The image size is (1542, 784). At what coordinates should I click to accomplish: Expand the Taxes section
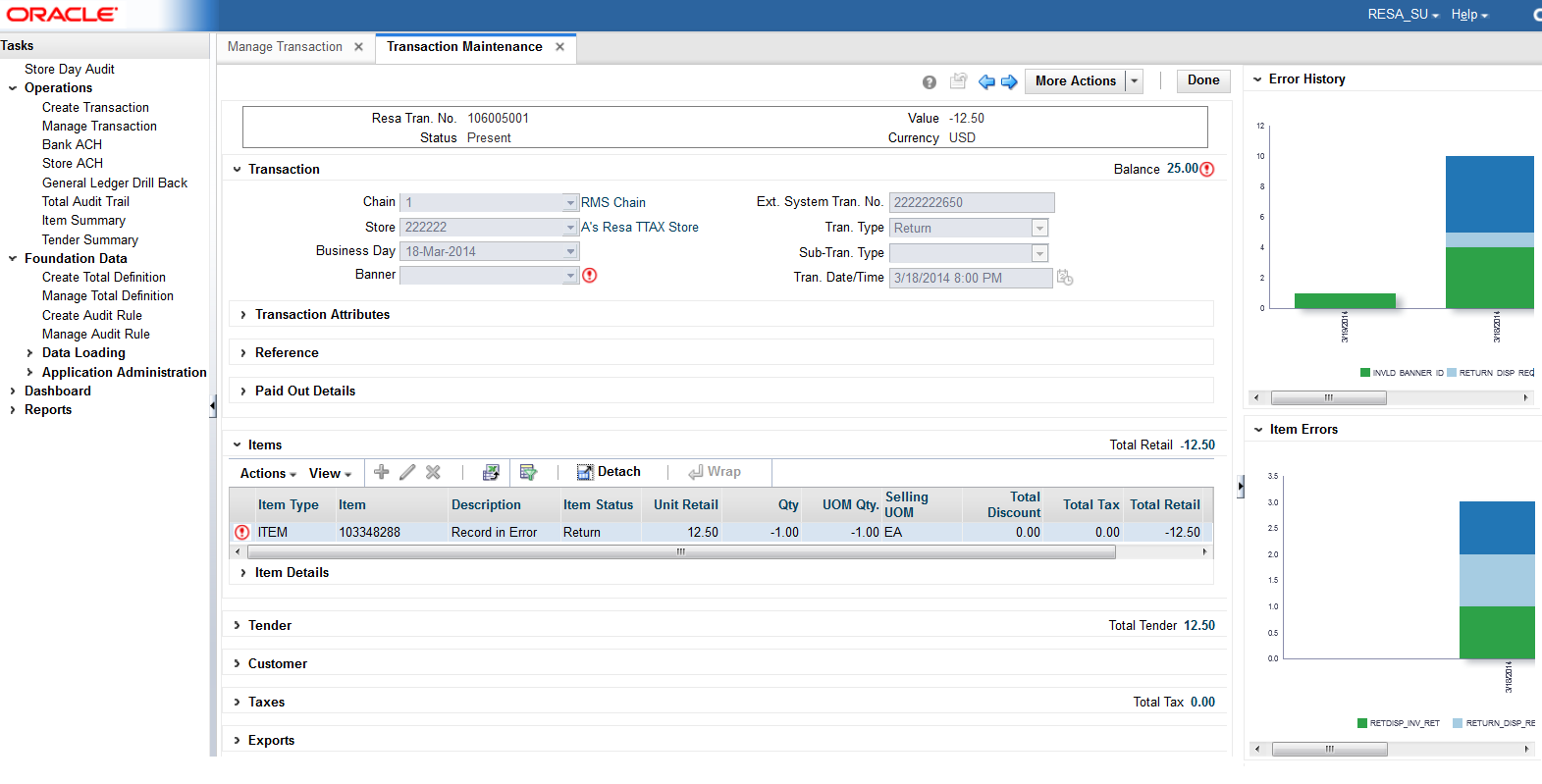click(237, 703)
